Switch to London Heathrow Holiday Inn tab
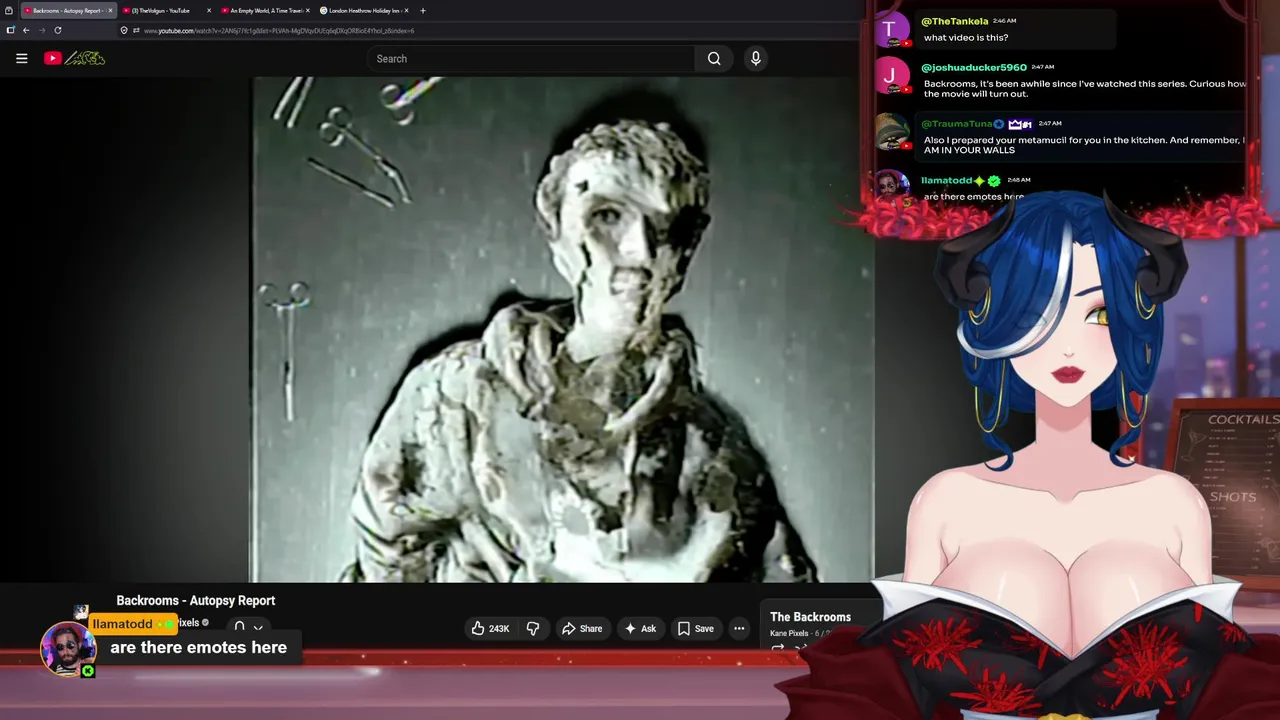 364,10
